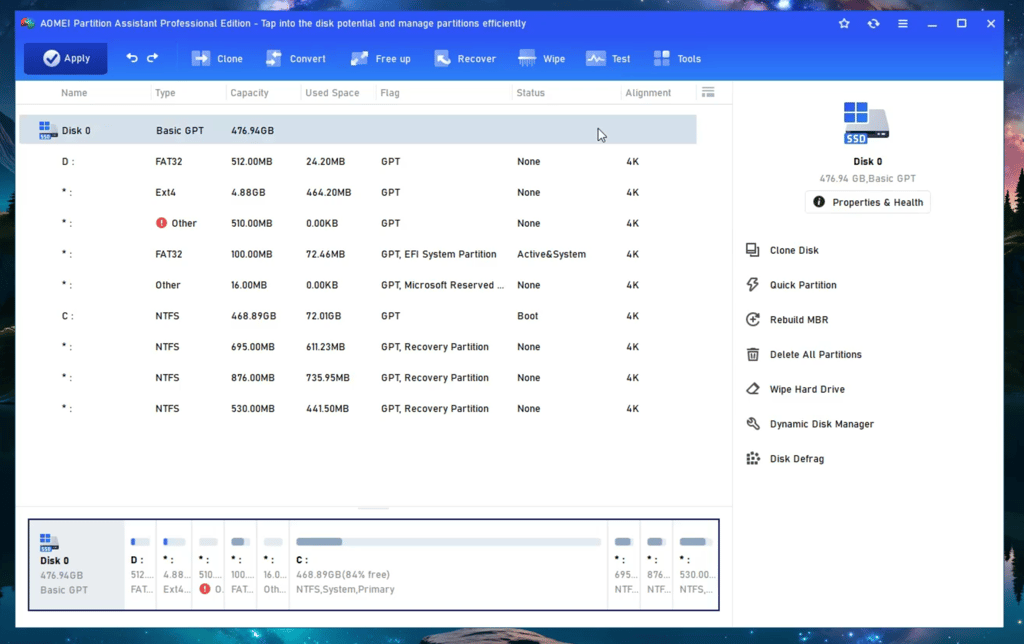1024x644 pixels.
Task: Click the Clone Disk link text
Action: [x=793, y=250]
